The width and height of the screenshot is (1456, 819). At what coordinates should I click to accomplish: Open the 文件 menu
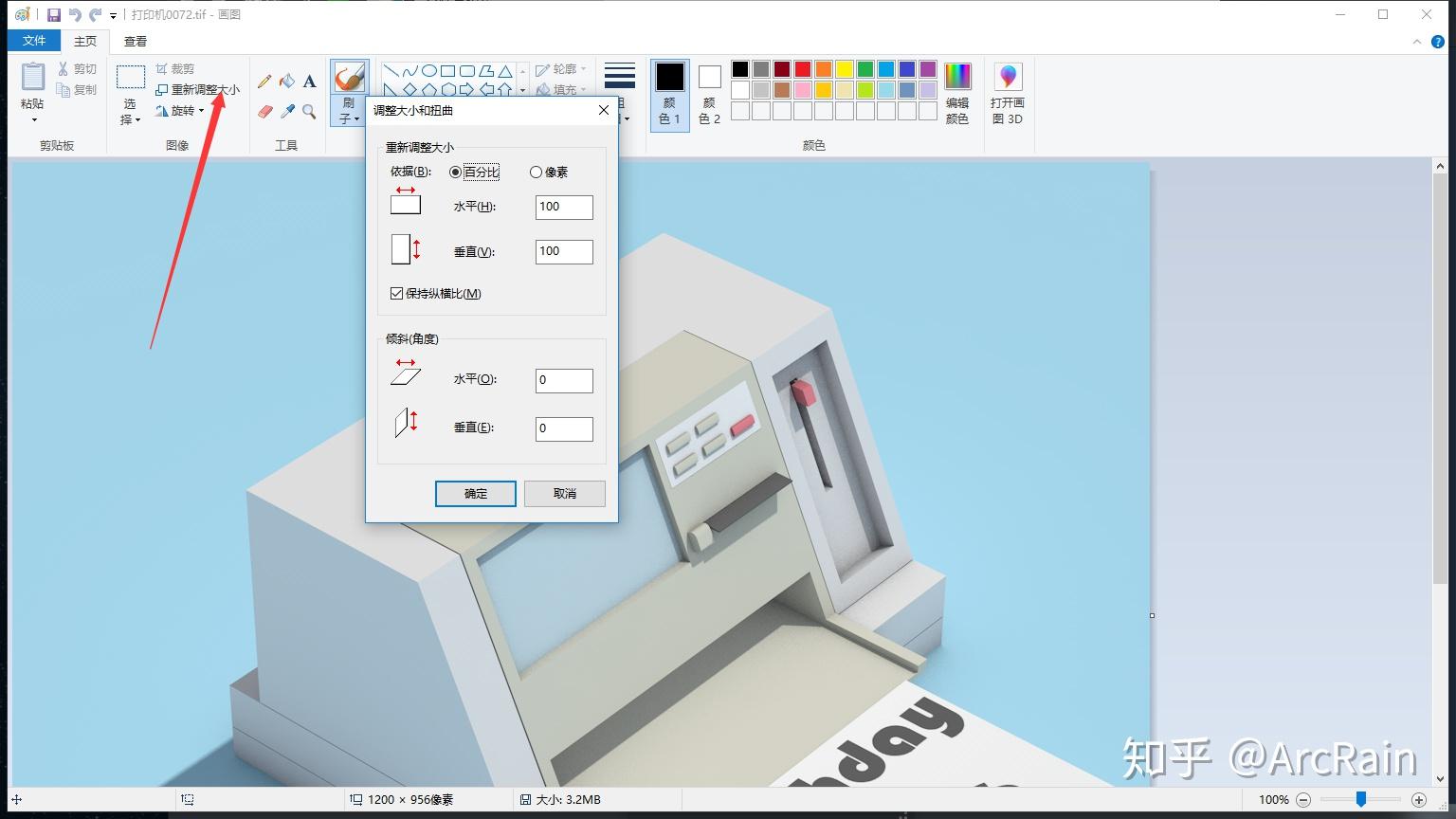pos(34,41)
